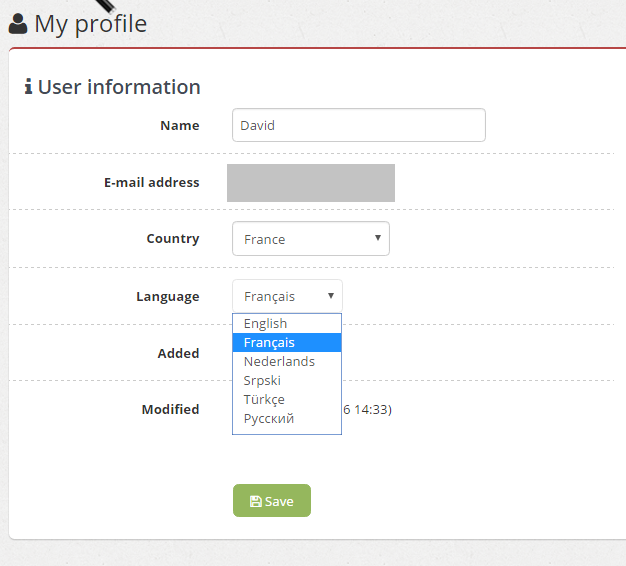Click the Country dropdown arrow
626x566 pixels.
378,238
